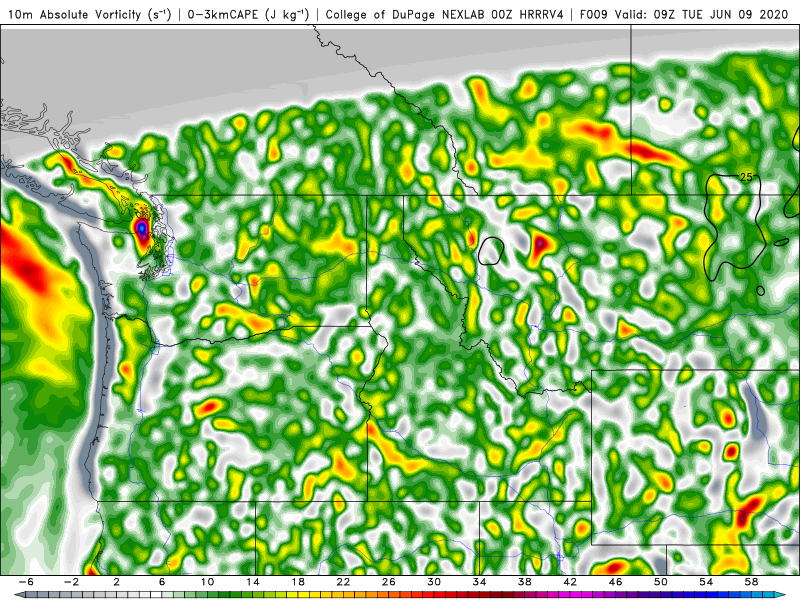Click the colorbar label "18"
Image resolution: width=800 pixels, height=600 pixels.
point(297,582)
